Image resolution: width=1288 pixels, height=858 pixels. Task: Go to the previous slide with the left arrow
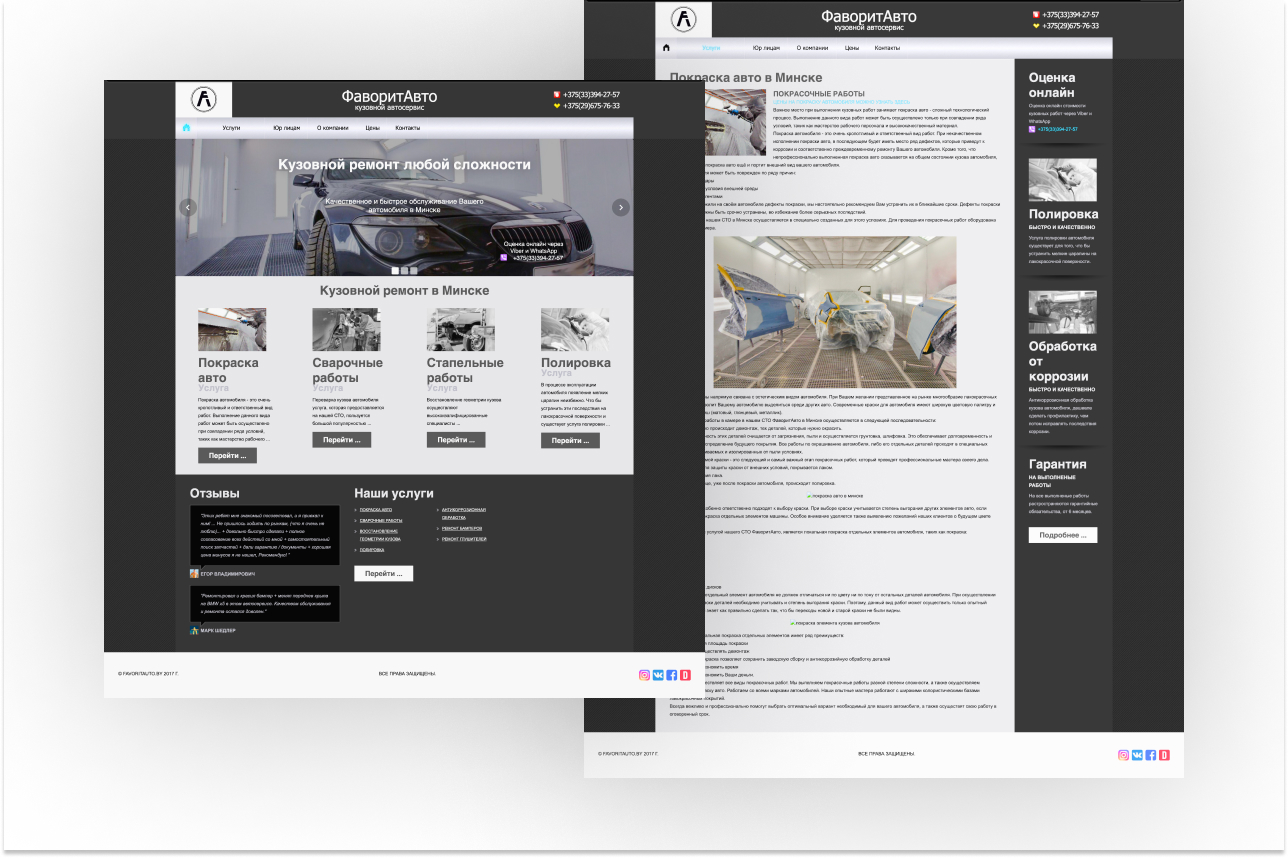187,207
